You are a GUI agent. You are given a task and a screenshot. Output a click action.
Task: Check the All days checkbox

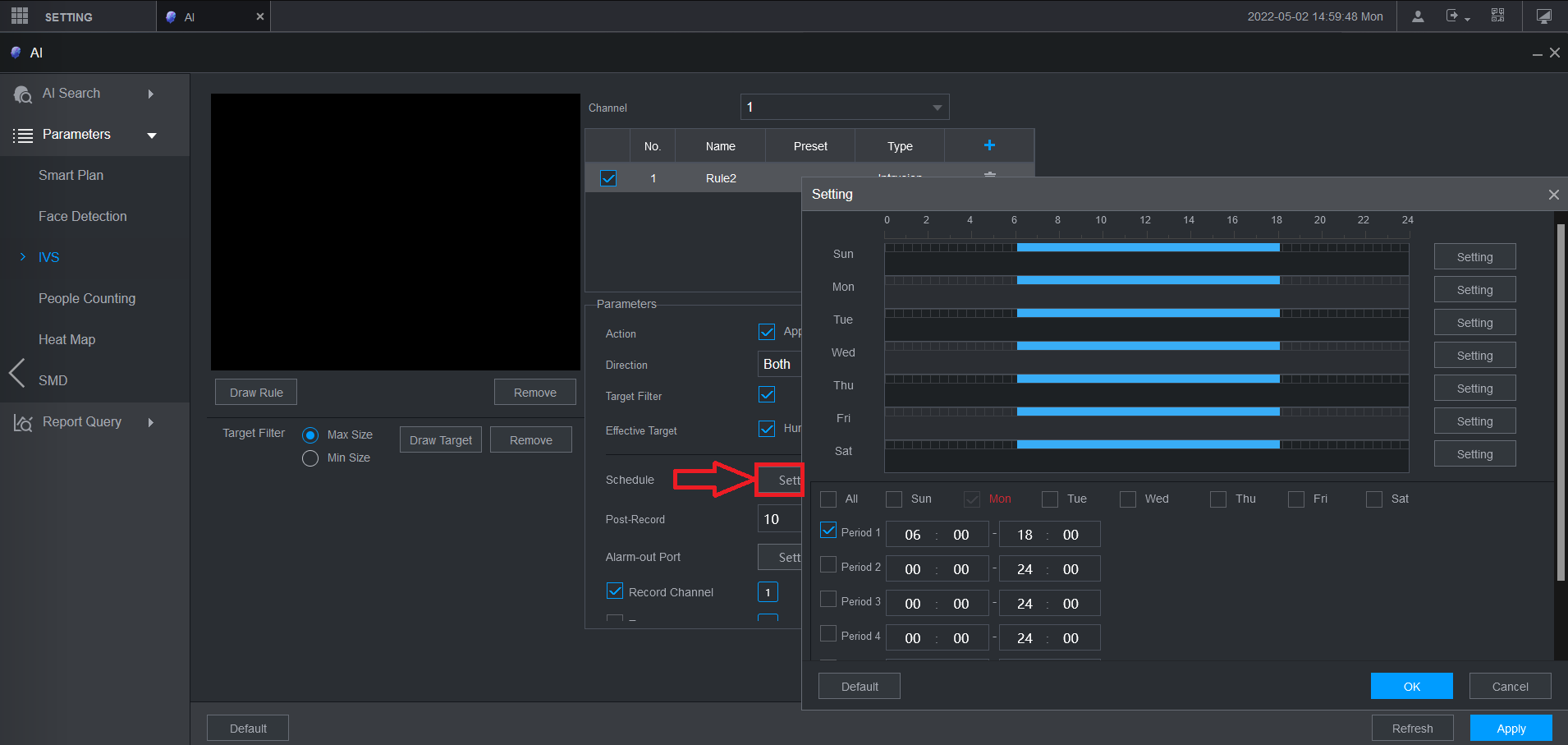pos(828,499)
